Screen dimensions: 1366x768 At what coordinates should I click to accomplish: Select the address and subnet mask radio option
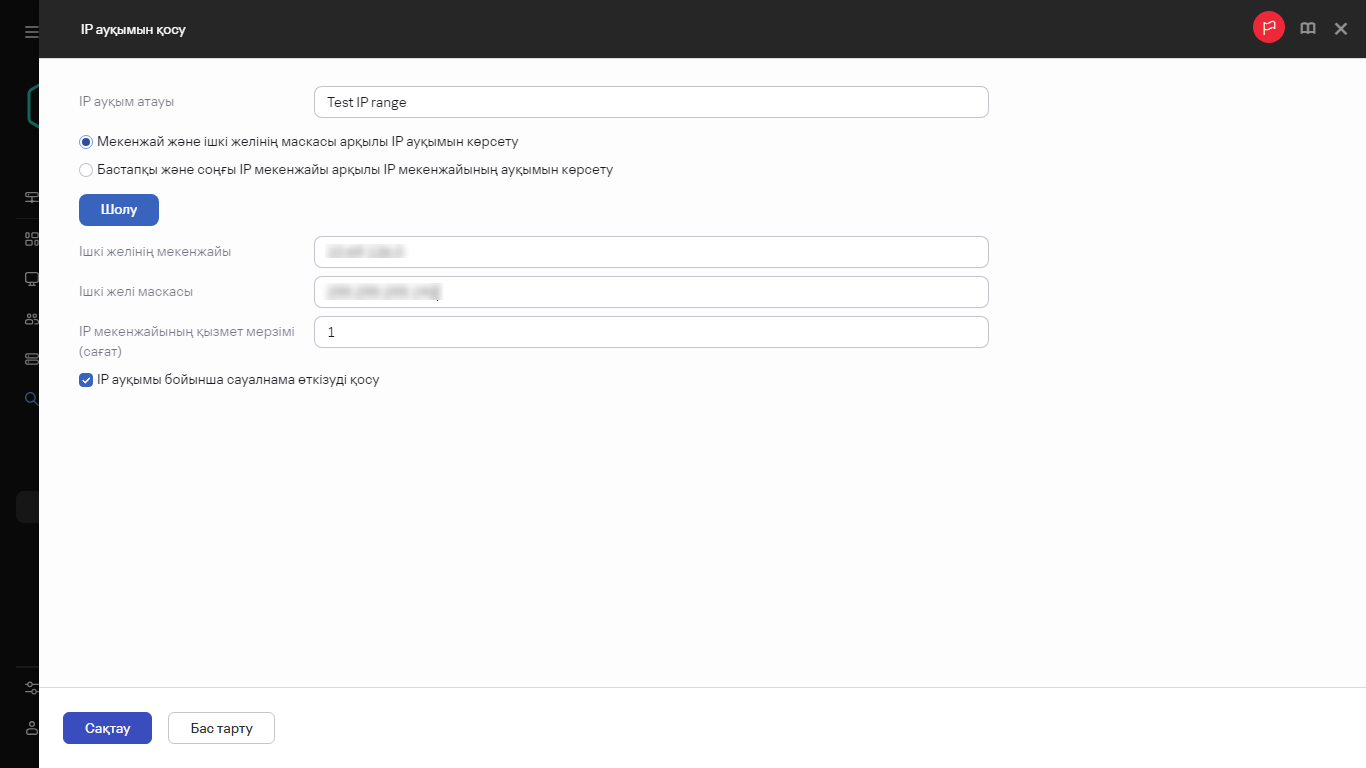tap(86, 142)
